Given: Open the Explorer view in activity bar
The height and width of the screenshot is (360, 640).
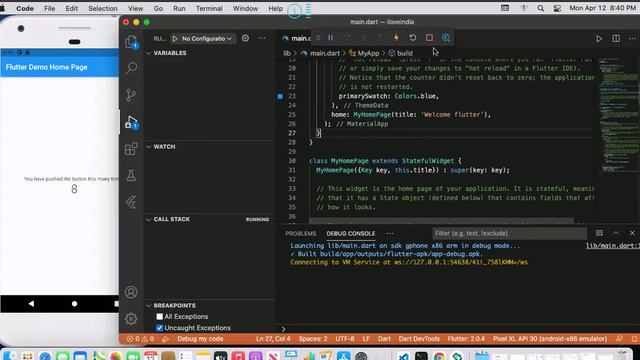Looking at the screenshot, I should click(131, 42).
